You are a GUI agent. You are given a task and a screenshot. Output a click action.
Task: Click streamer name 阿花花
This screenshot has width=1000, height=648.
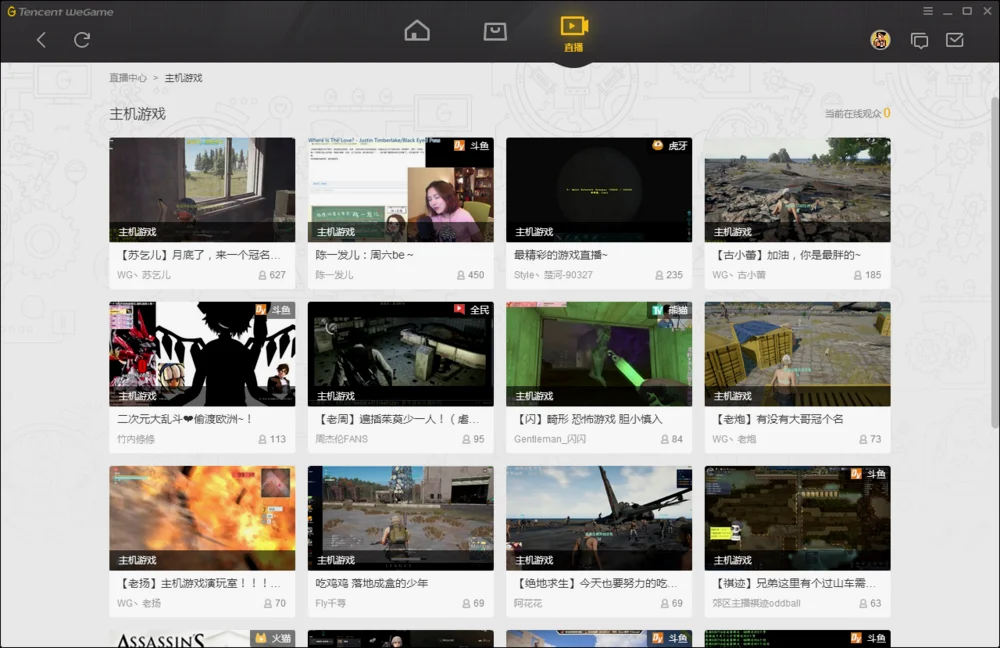pos(528,603)
